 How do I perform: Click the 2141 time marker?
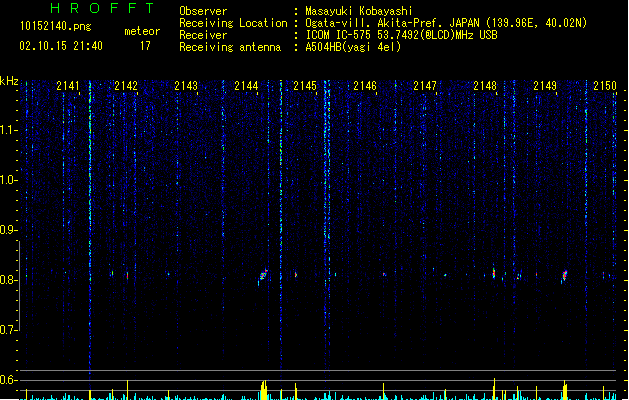click(68, 86)
